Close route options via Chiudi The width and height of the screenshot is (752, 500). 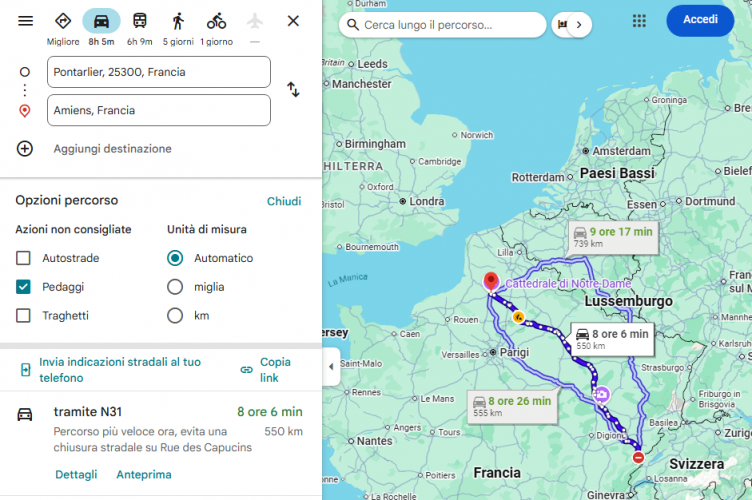(x=284, y=201)
